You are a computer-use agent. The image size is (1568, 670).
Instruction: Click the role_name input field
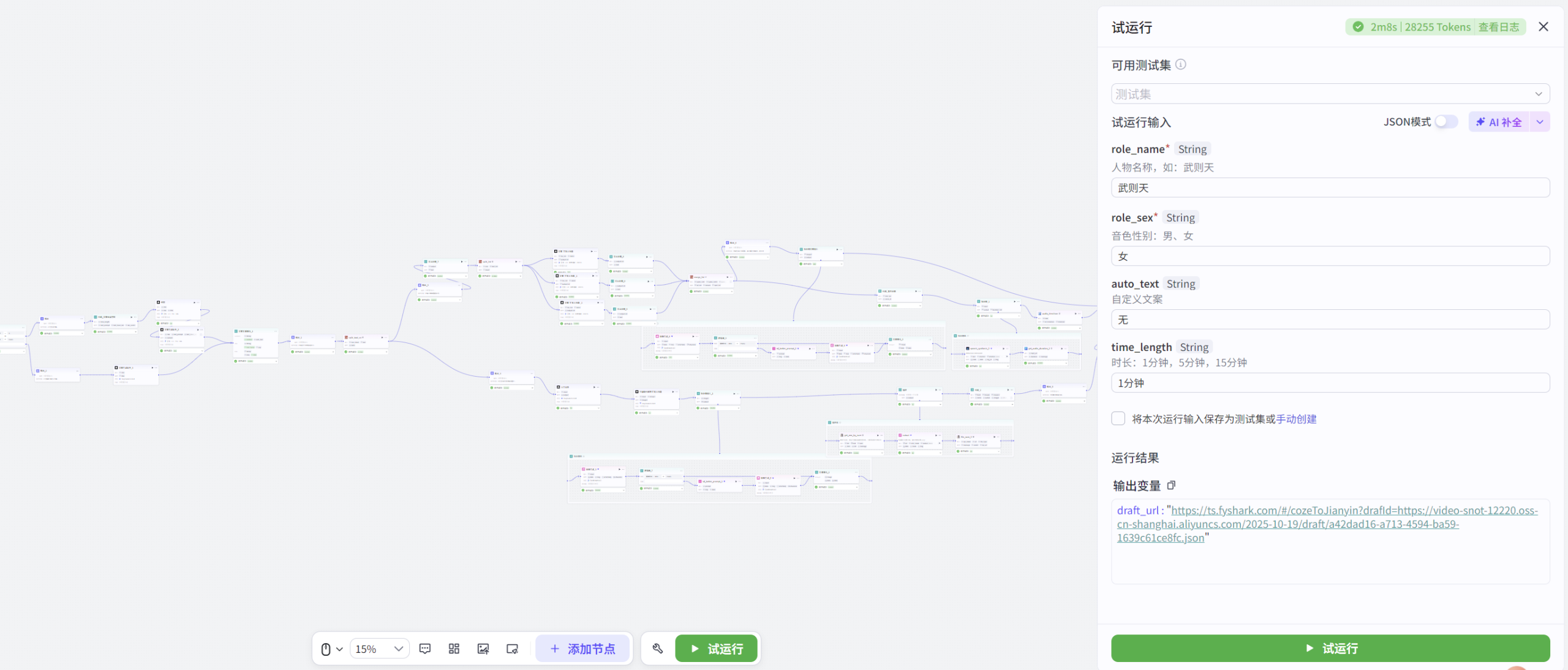pyautogui.click(x=1330, y=188)
